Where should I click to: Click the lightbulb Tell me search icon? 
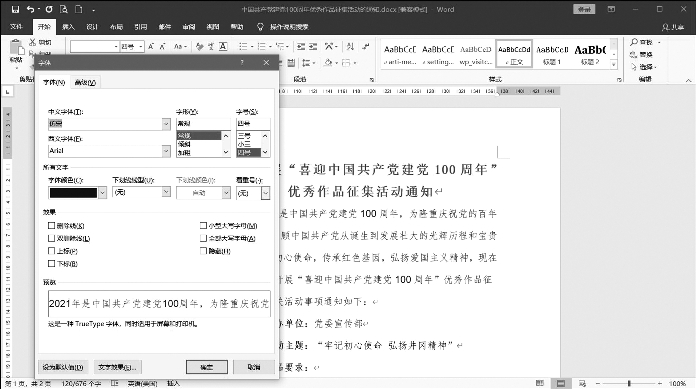[x=261, y=27]
